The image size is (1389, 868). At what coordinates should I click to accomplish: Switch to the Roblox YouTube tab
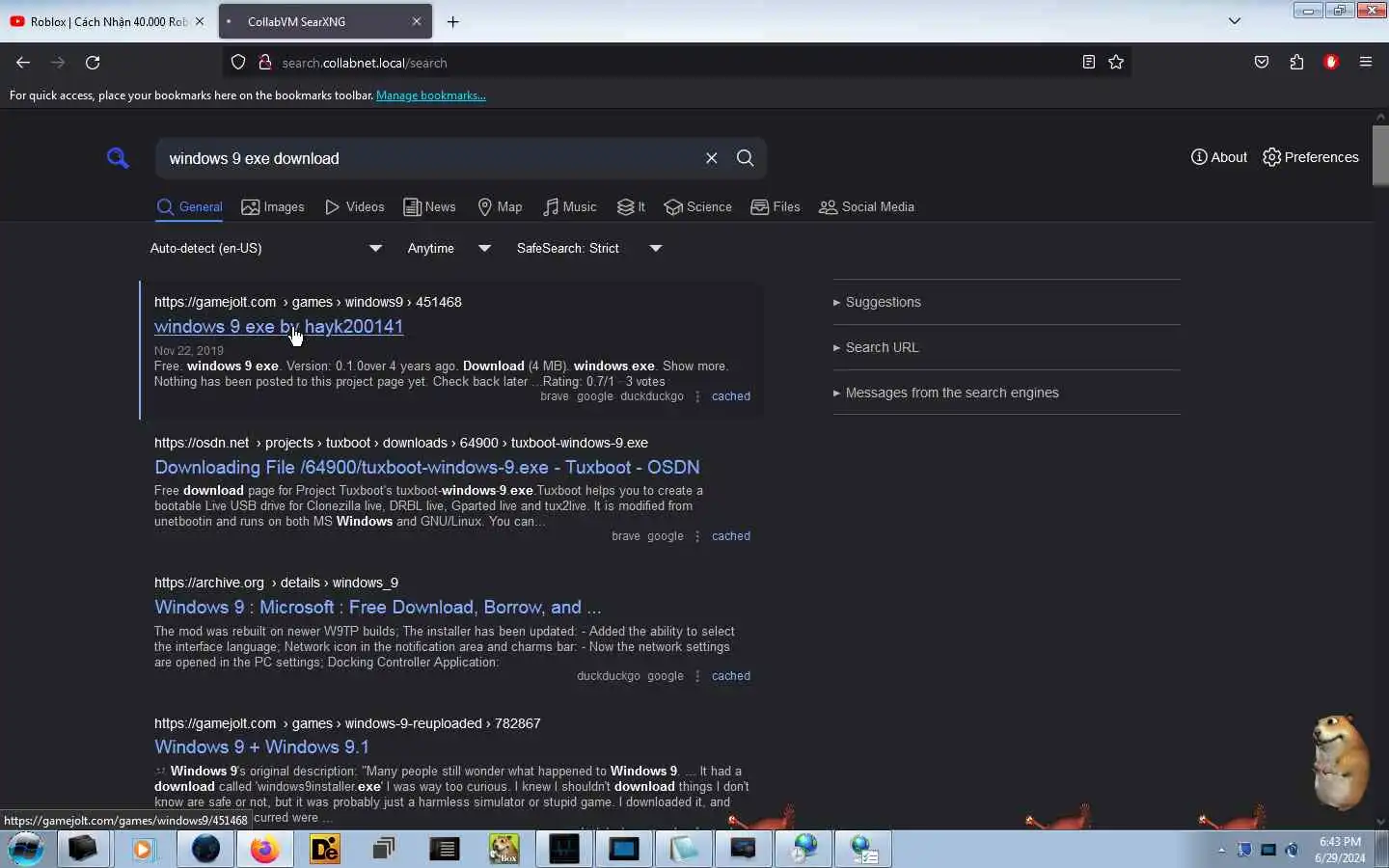pyautogui.click(x=107, y=21)
